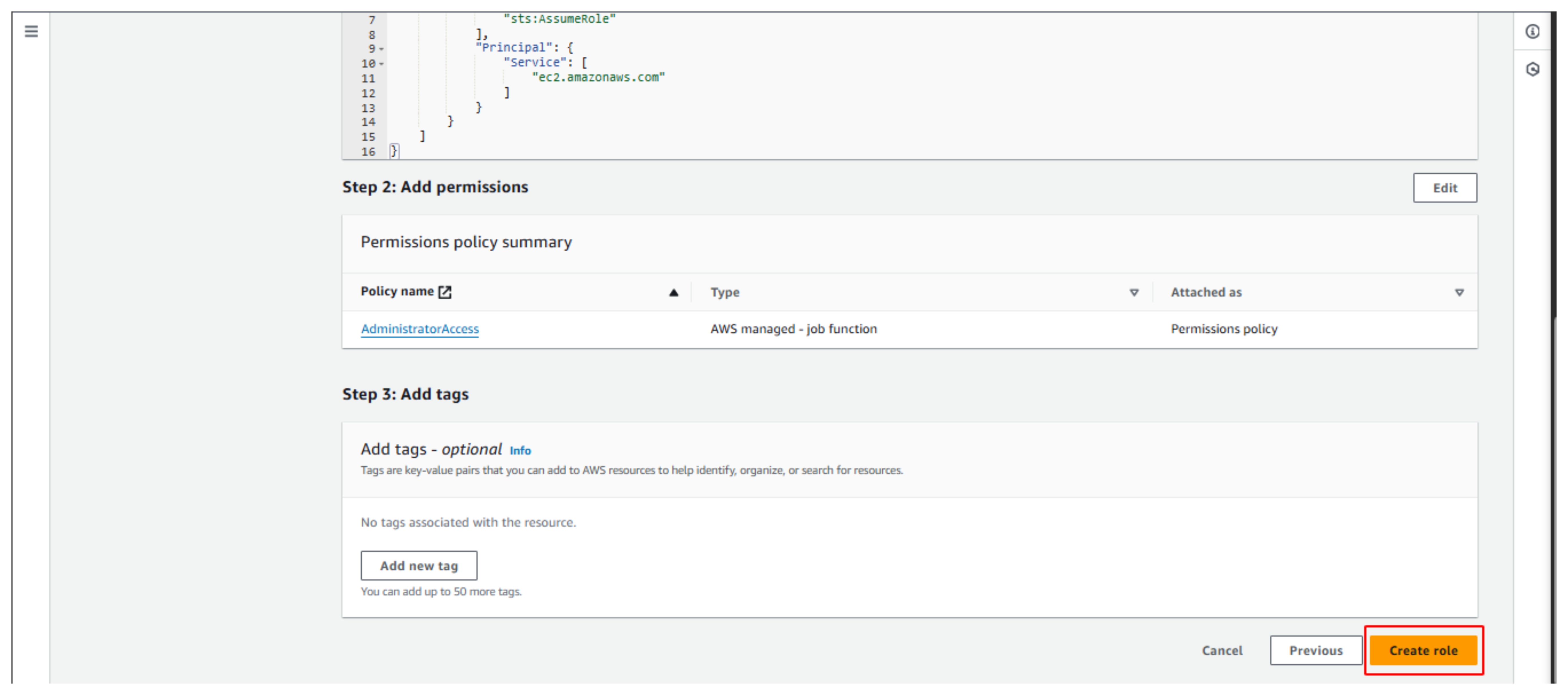The width and height of the screenshot is (1568, 695).
Task: Click the Add new tag button
Action: click(419, 566)
